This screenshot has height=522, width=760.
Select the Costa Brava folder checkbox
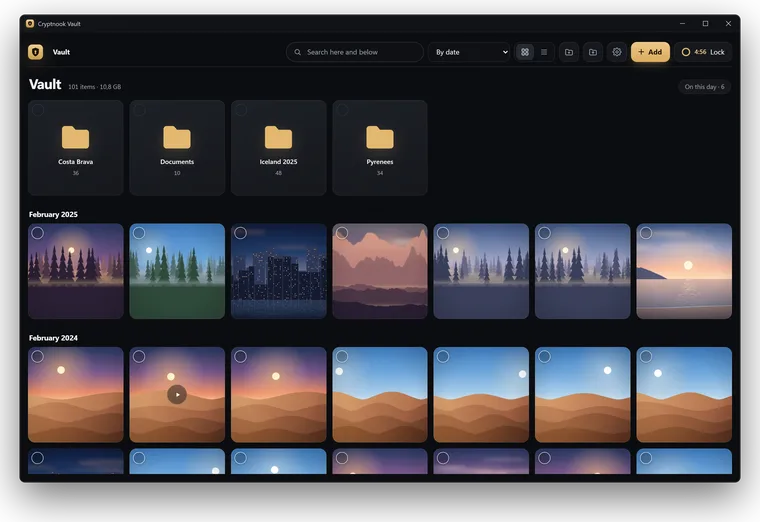click(x=38, y=110)
